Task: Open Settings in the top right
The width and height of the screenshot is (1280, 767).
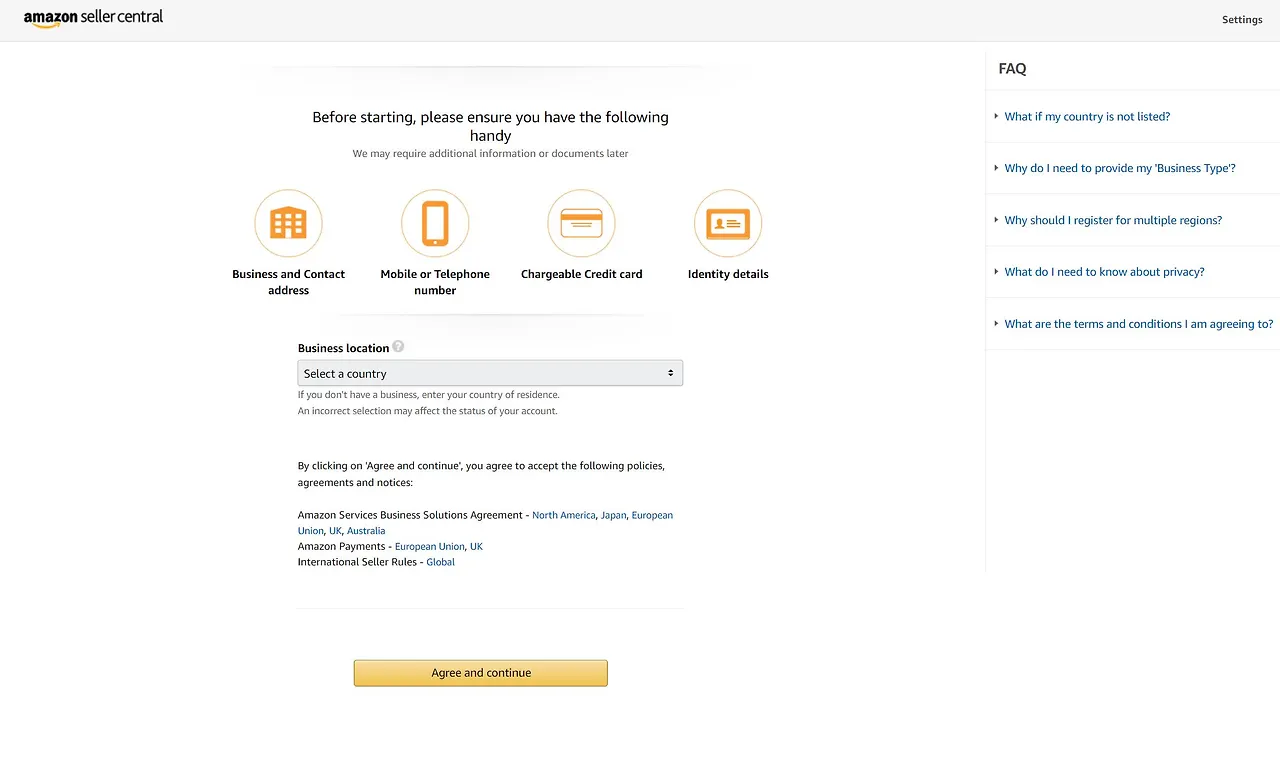Action: coord(1242,20)
